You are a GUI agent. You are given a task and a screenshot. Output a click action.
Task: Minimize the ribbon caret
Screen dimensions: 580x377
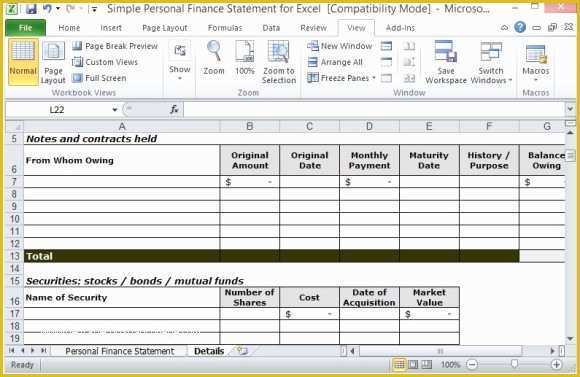(504, 27)
